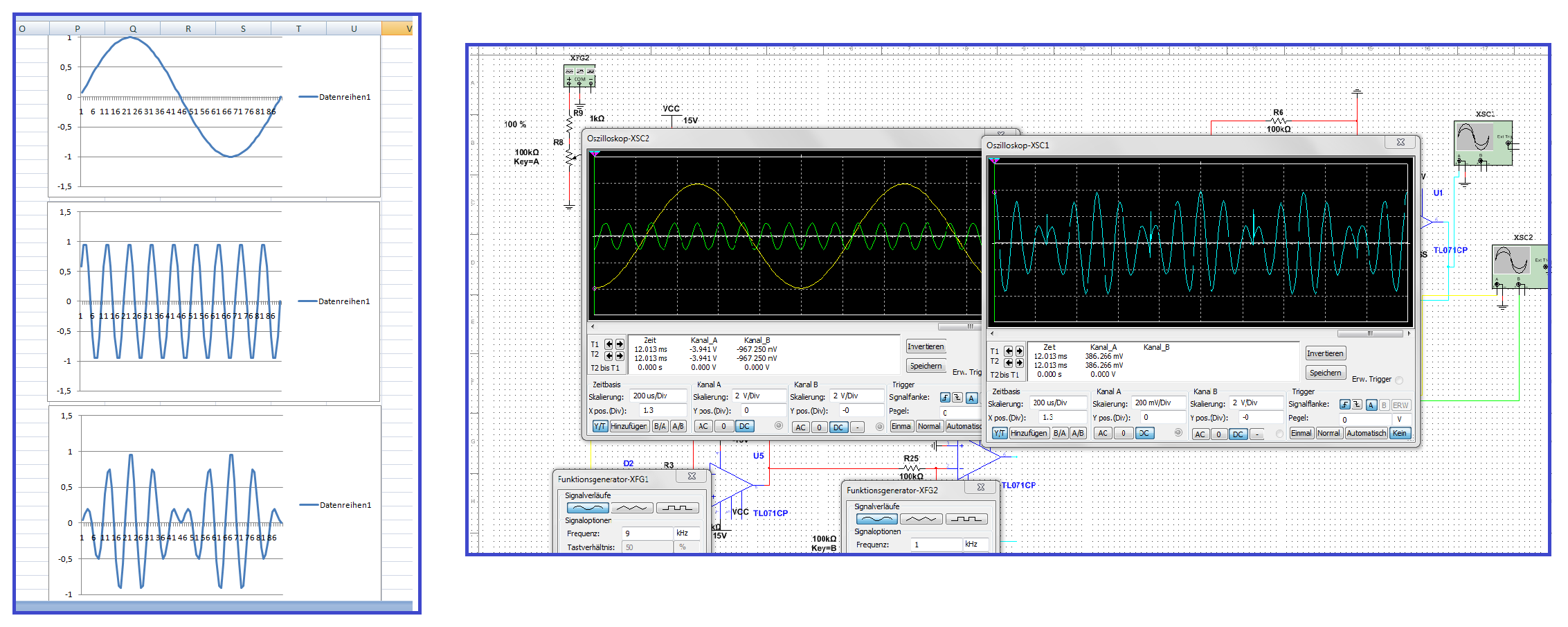
Task: Toggle Erw. Trigger radio button in XSC1
Action: (1399, 380)
